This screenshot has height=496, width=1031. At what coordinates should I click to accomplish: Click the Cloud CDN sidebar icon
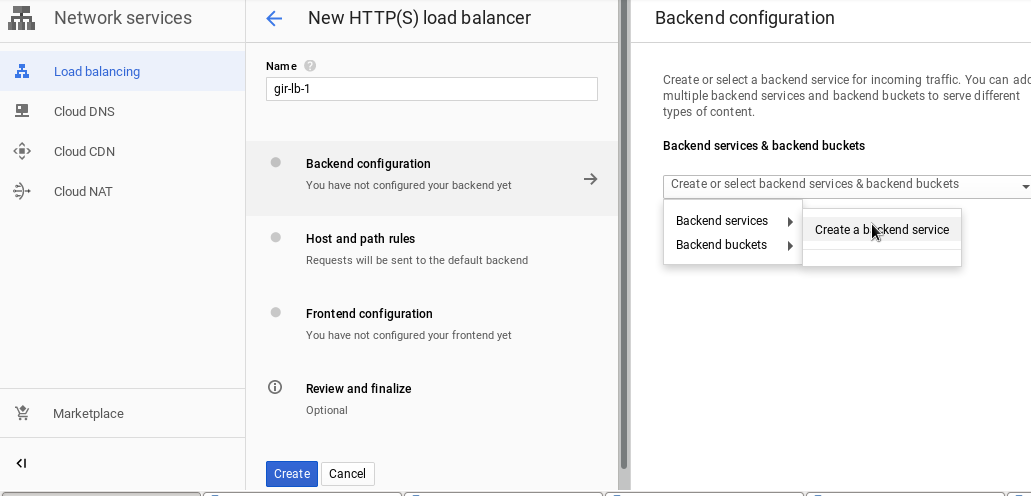[22, 152]
